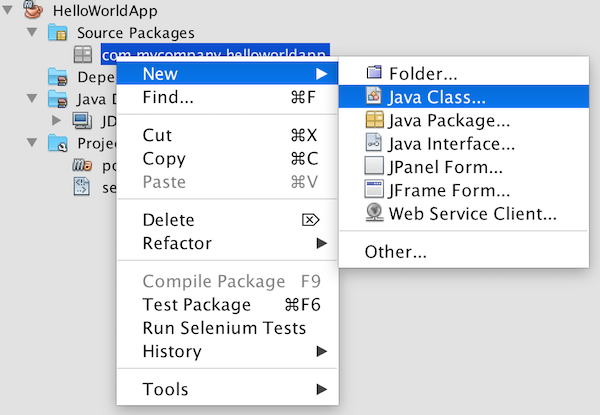
Task: Click the Java Interface icon
Action: [x=374, y=143]
